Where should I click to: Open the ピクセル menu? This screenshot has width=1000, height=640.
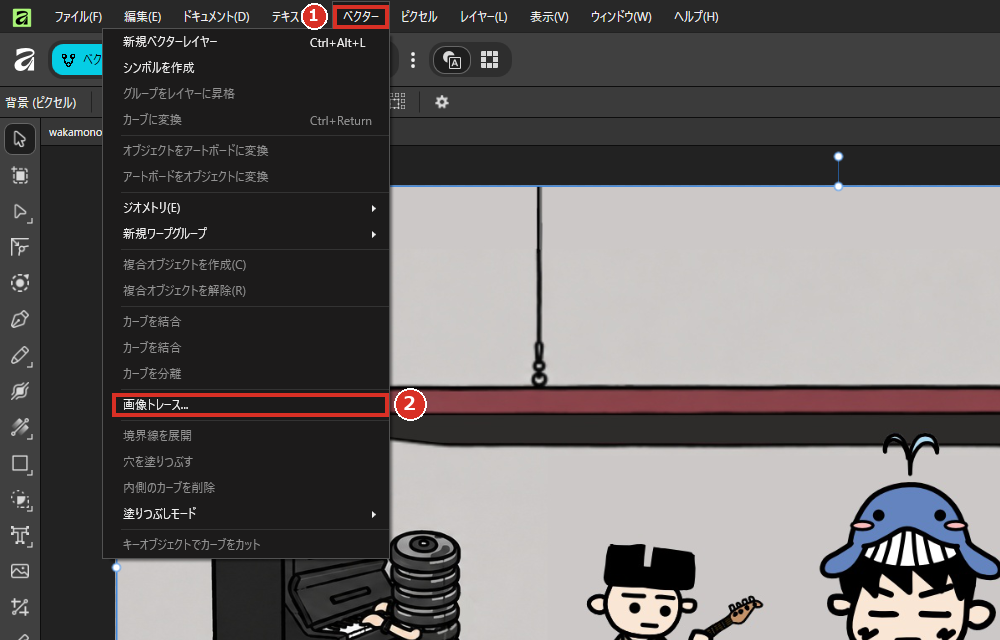[x=419, y=17]
